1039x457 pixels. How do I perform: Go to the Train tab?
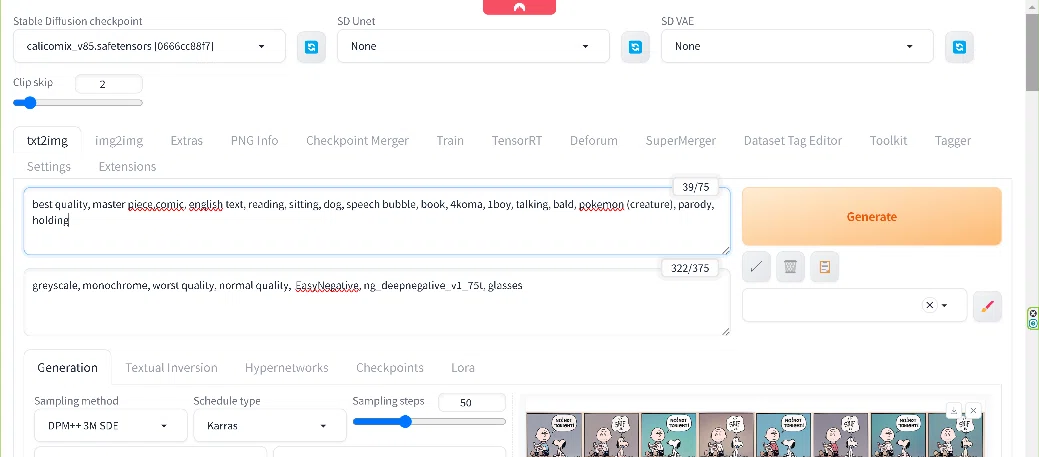(x=450, y=140)
